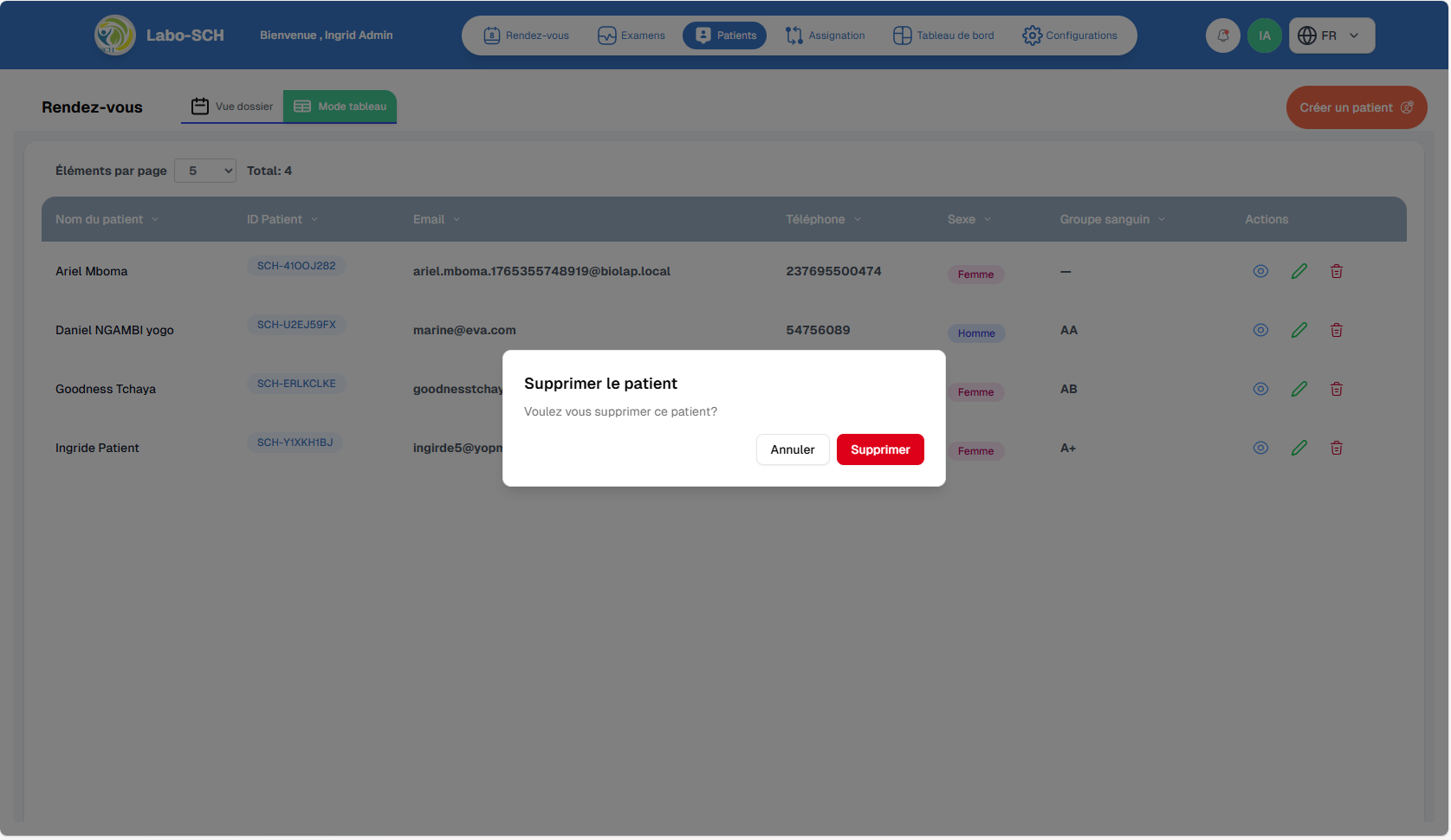Open the Examens menu
This screenshot has height=840, width=1451.
pyautogui.click(x=632, y=36)
